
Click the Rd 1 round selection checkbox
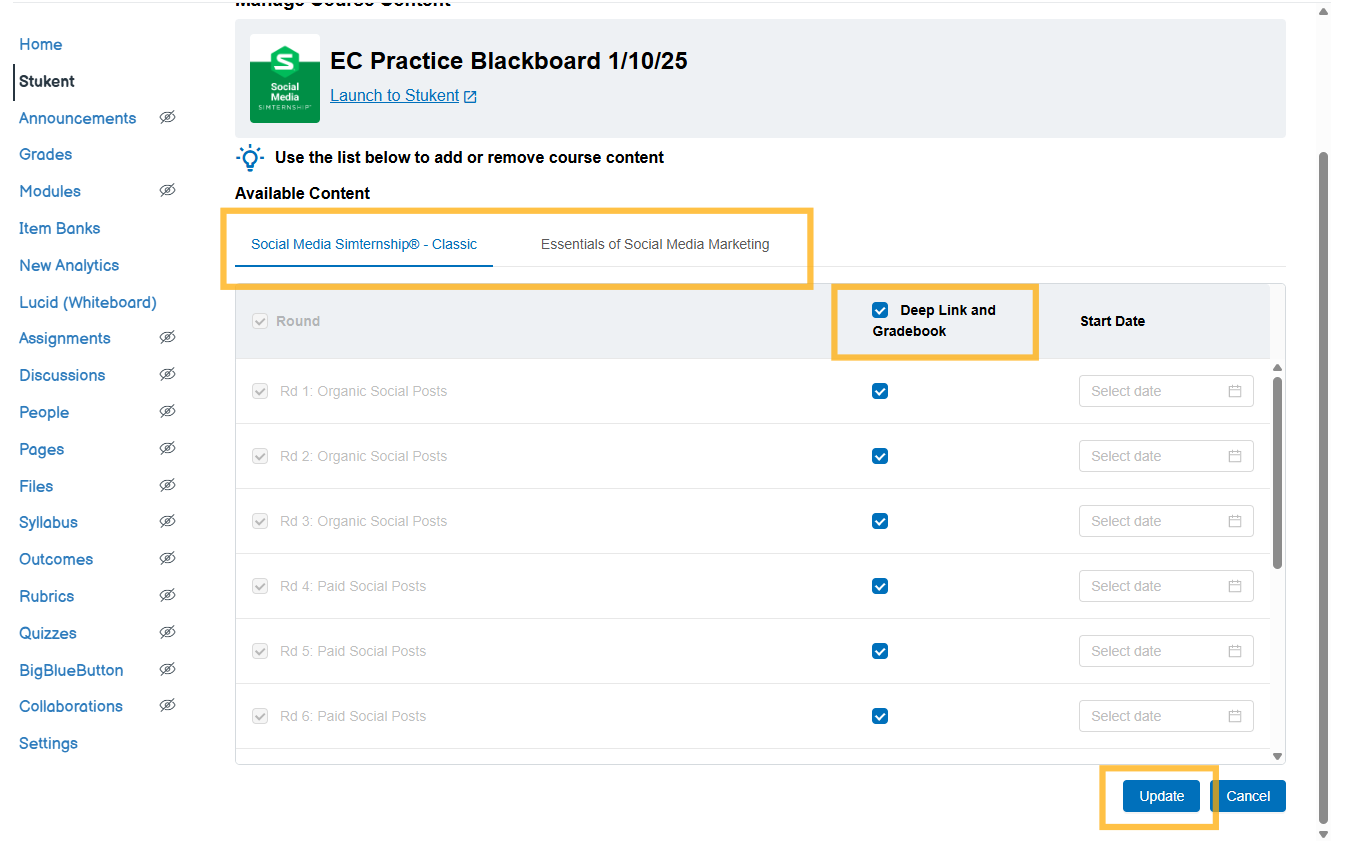click(260, 391)
